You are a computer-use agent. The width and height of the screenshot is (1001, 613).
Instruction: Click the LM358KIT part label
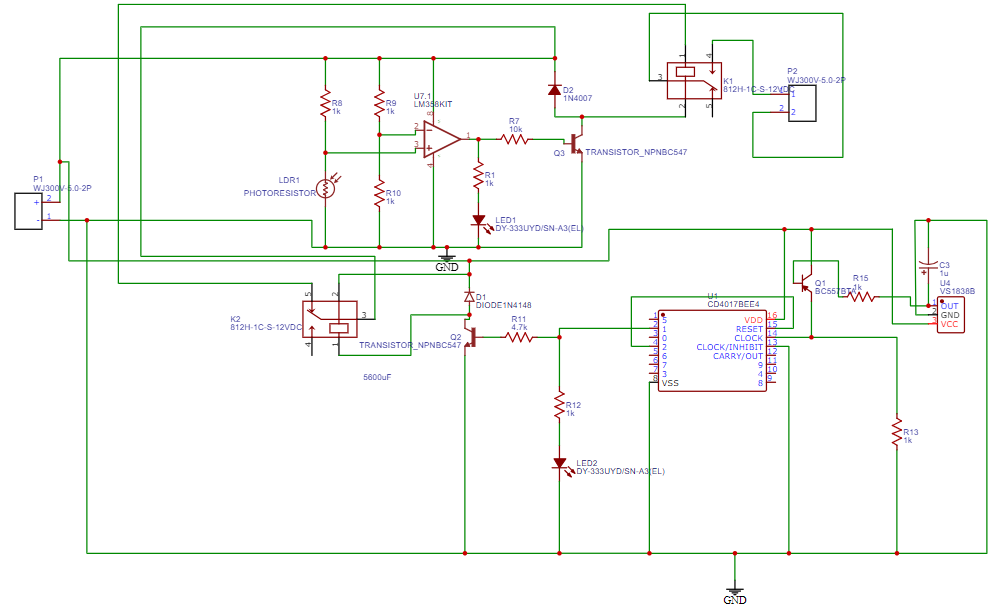pos(433,104)
